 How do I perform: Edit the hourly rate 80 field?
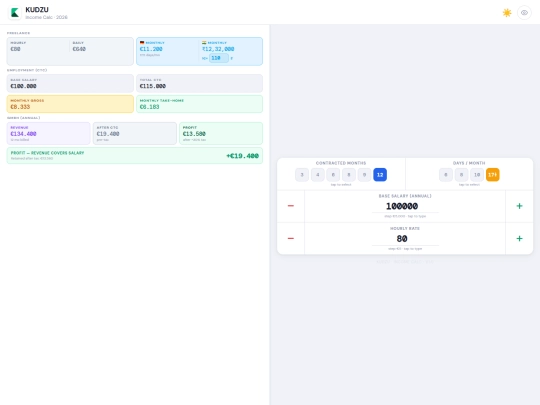point(405,239)
